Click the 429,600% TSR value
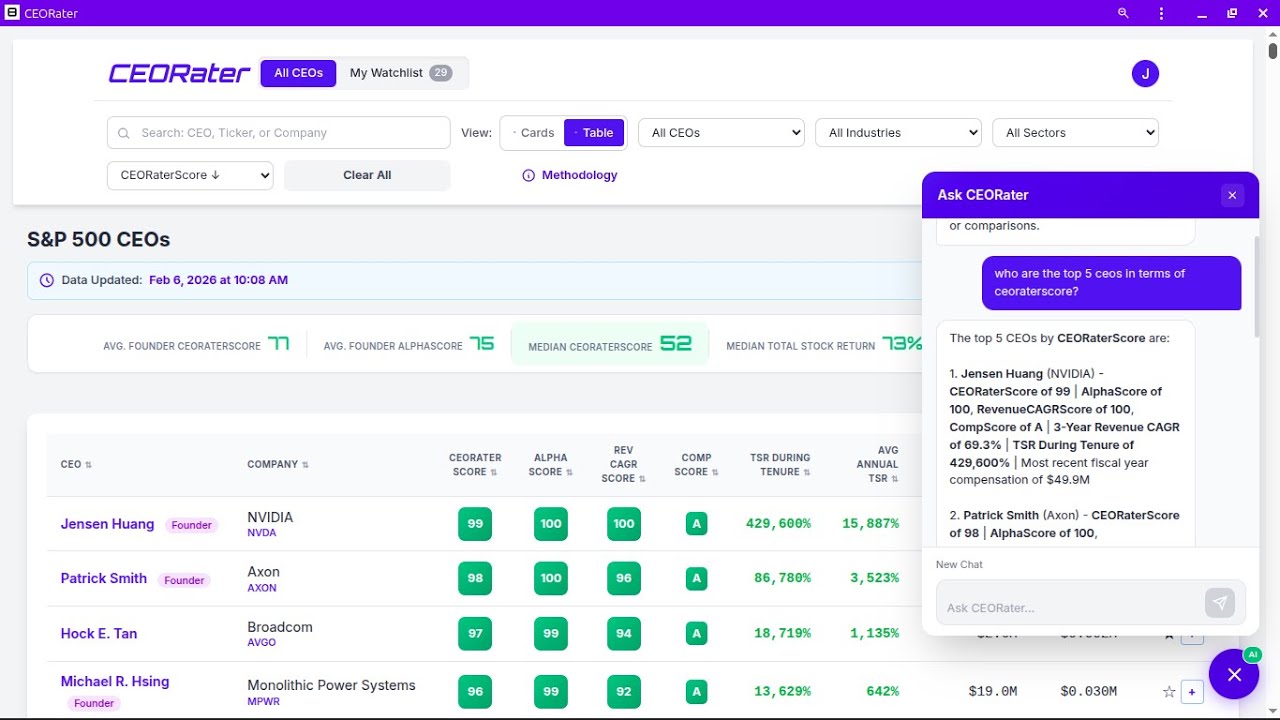Image resolution: width=1280 pixels, height=720 pixels. [x=778, y=524]
